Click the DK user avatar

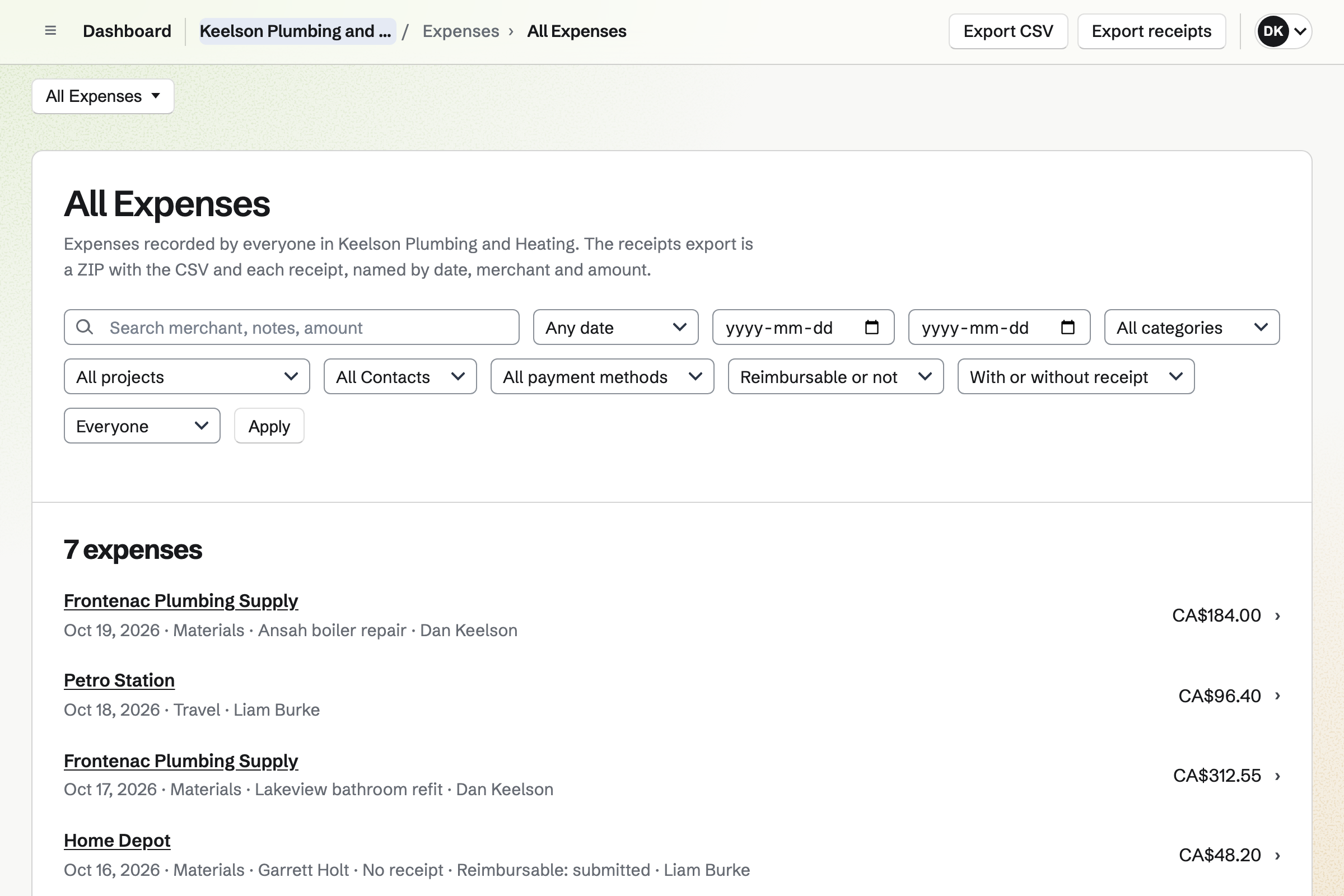click(x=1272, y=31)
